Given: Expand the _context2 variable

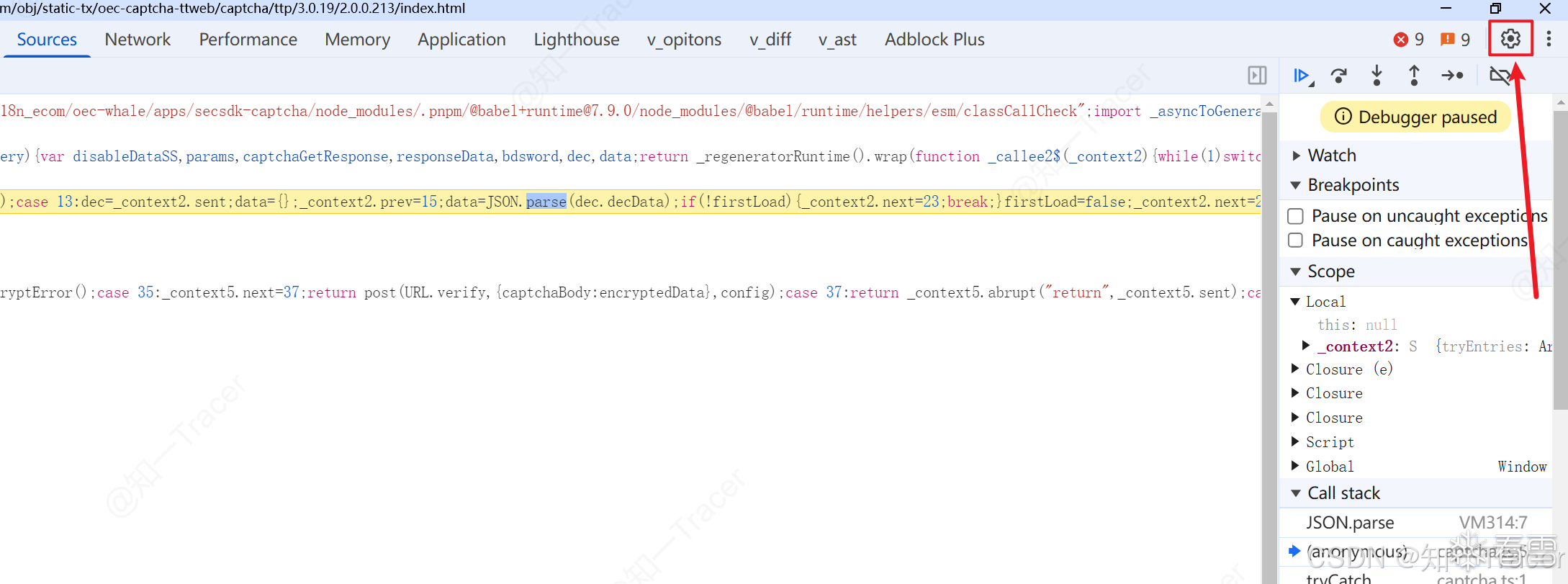Looking at the screenshot, I should pos(1306,346).
